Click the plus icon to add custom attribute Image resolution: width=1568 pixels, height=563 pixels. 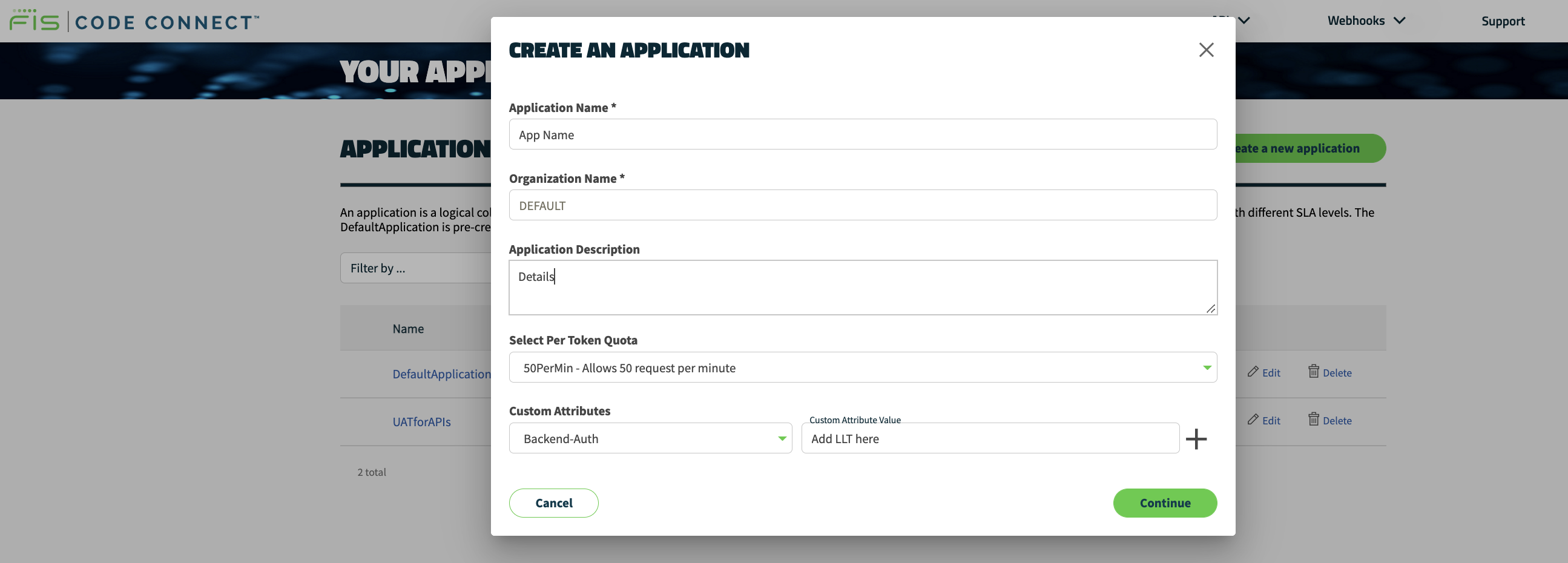(1197, 438)
